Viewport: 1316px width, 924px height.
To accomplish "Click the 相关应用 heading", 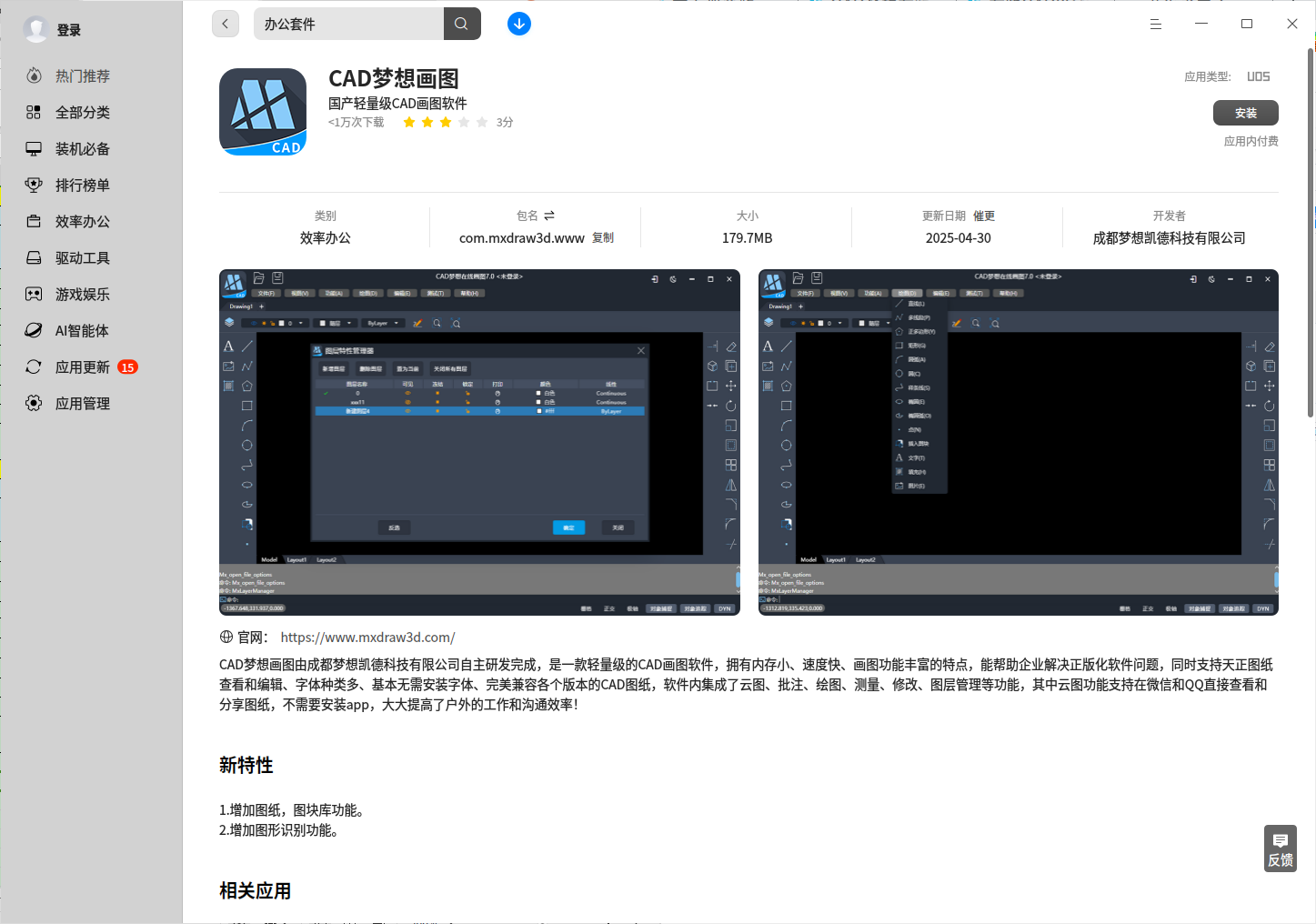I will coord(256,890).
